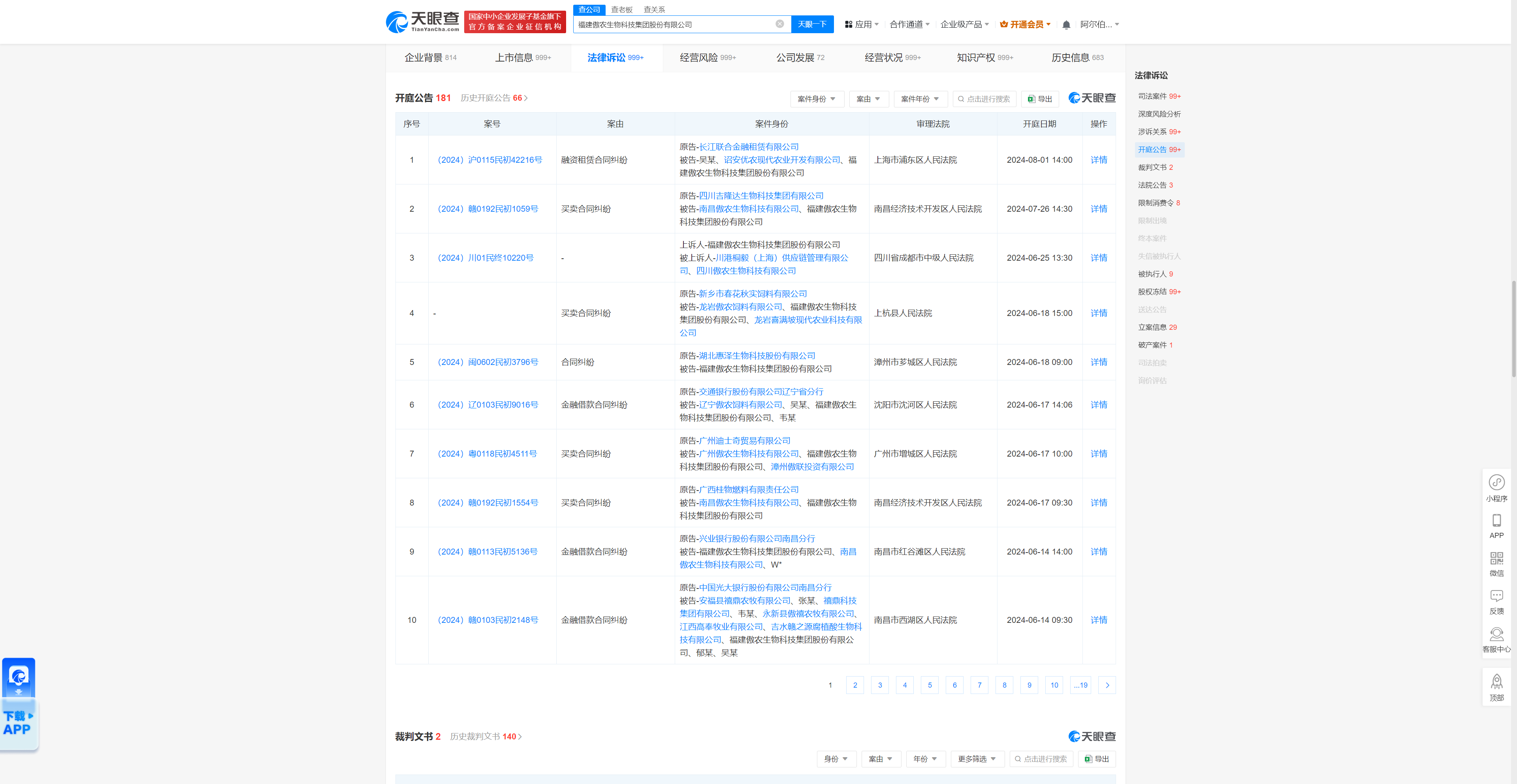This screenshot has height=784, width=1517.
Task: Switch to the 企业背景 tab
Action: [x=431, y=58]
